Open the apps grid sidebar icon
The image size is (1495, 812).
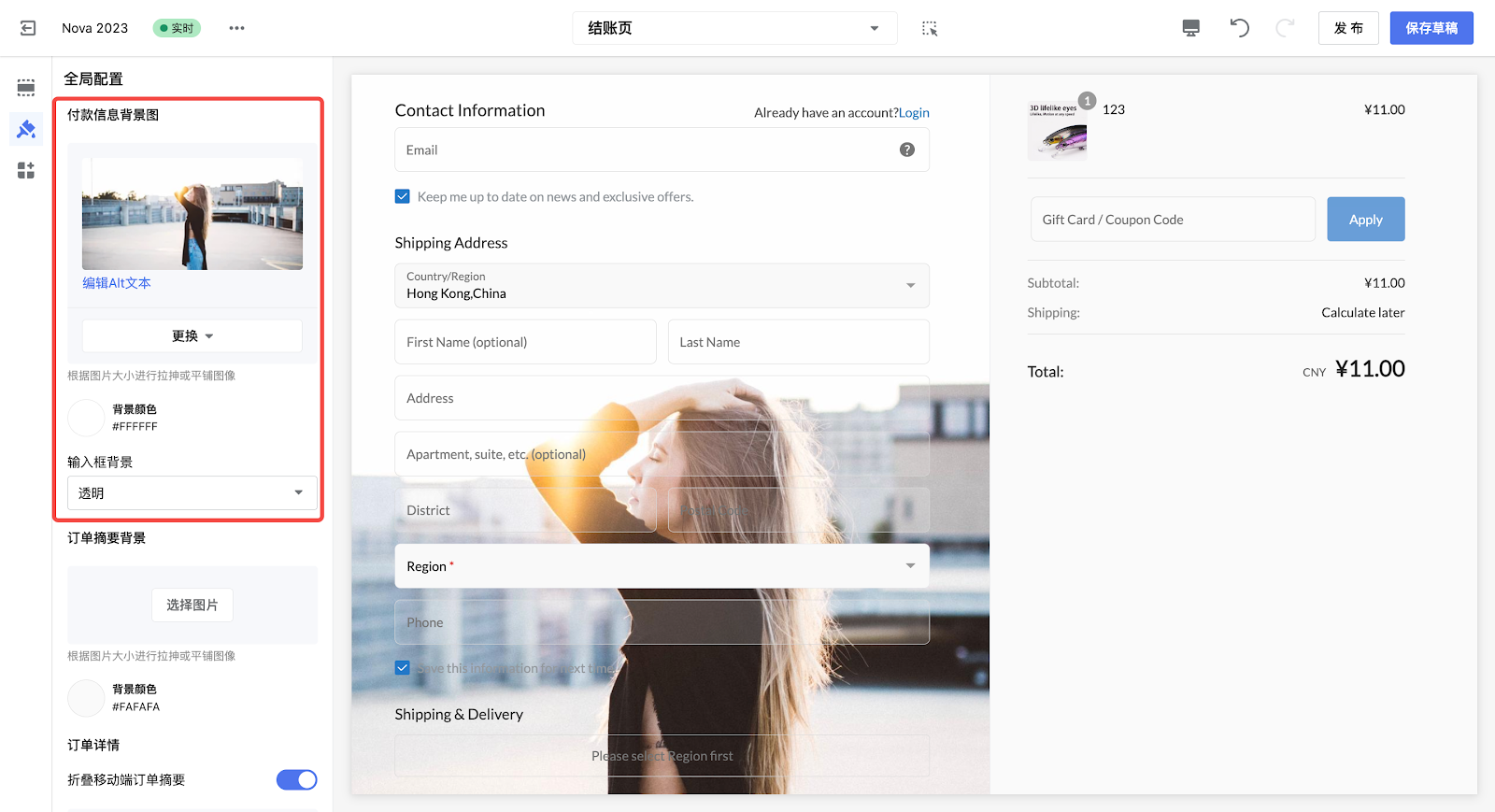(x=26, y=170)
